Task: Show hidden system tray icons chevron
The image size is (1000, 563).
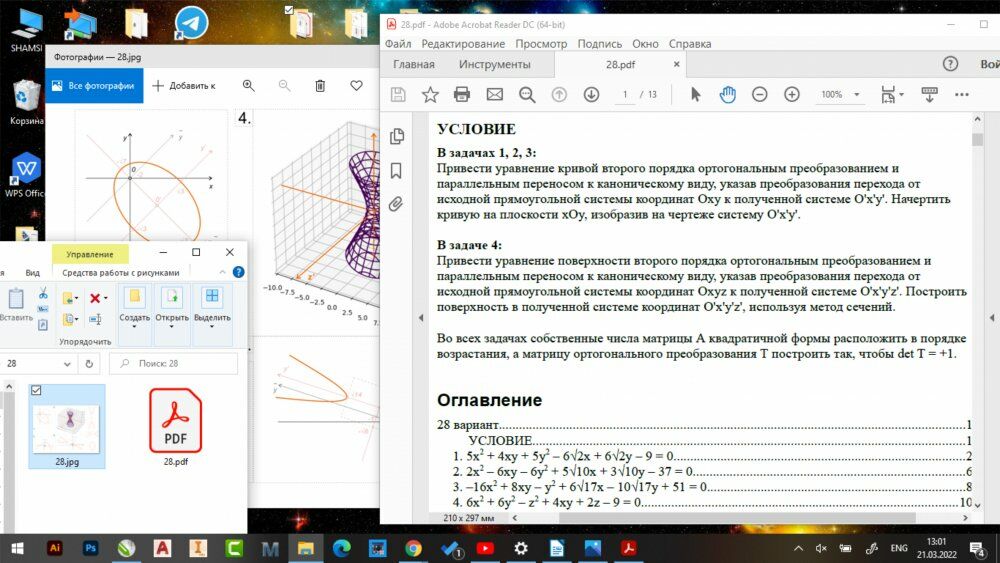Action: (798, 548)
